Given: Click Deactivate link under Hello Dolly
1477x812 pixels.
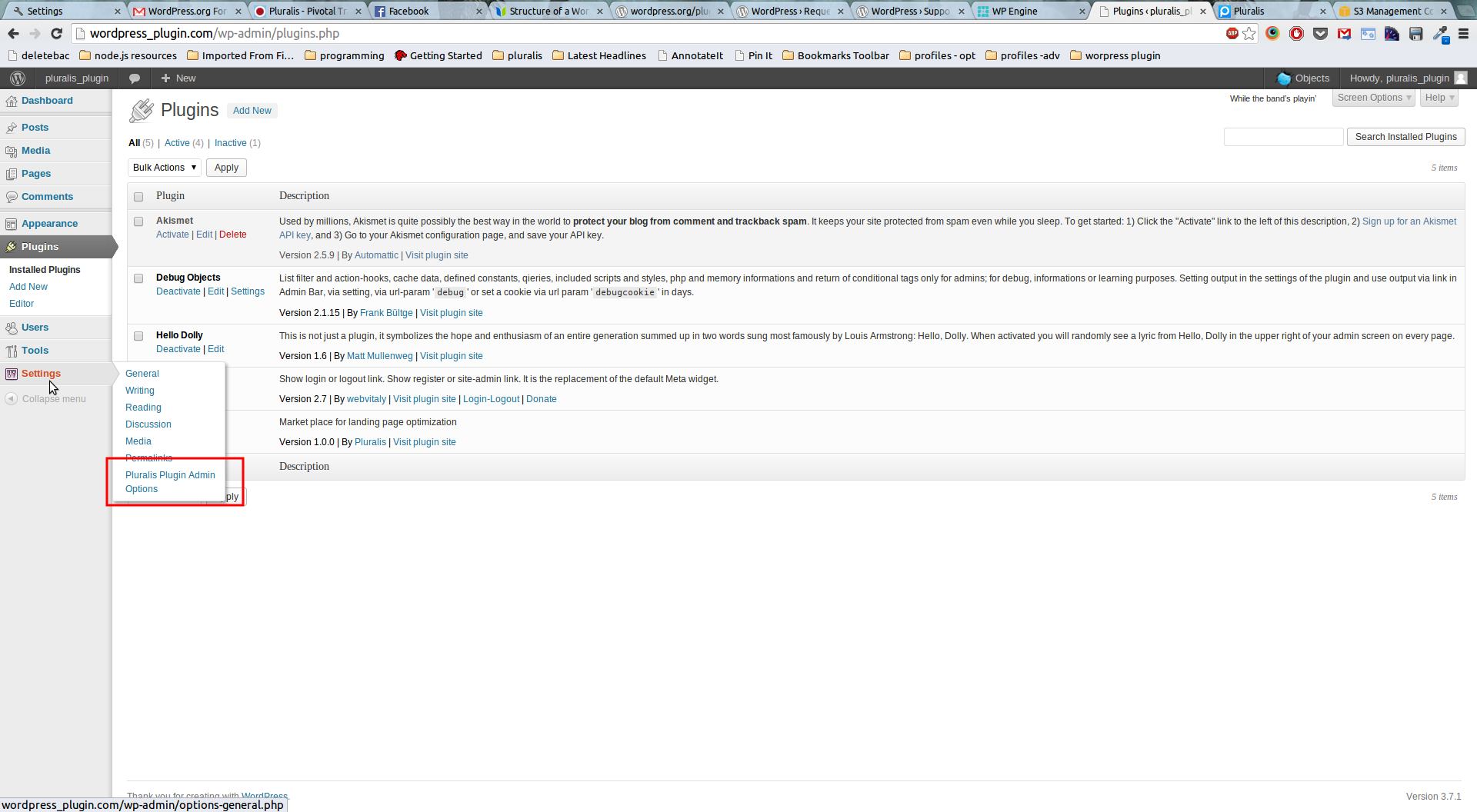Looking at the screenshot, I should point(178,349).
